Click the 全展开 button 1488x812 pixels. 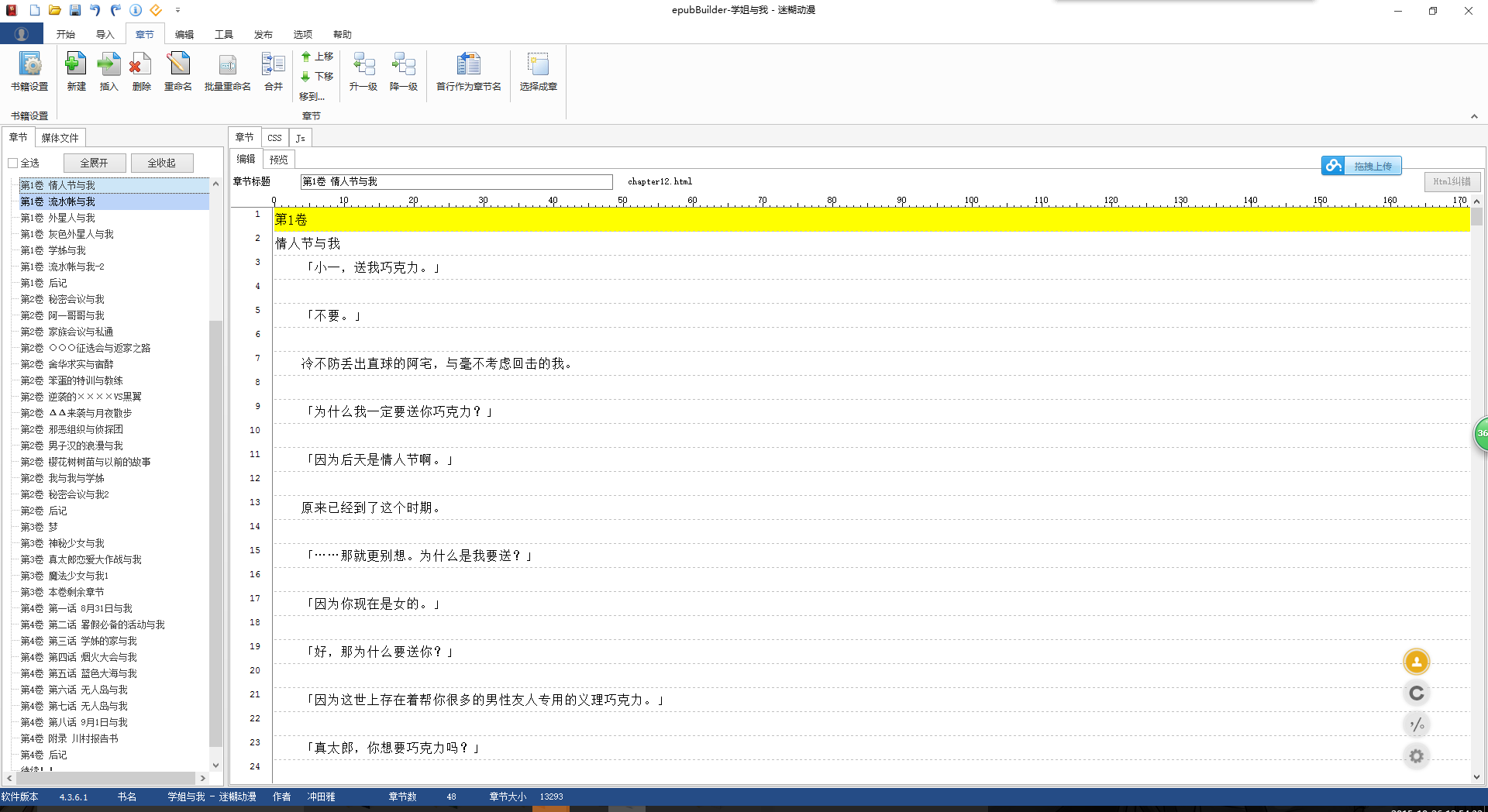94,163
